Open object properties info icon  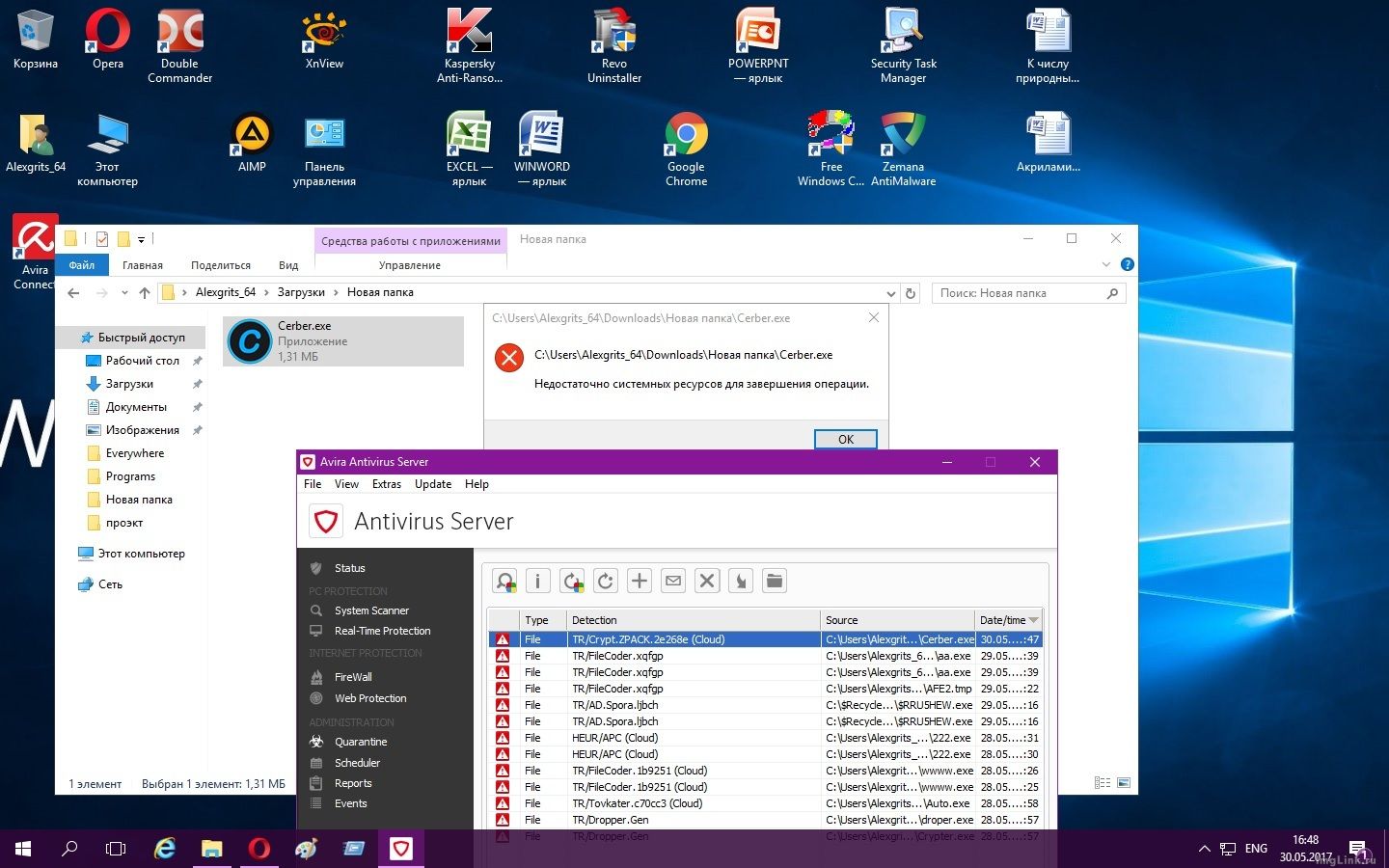click(x=538, y=581)
